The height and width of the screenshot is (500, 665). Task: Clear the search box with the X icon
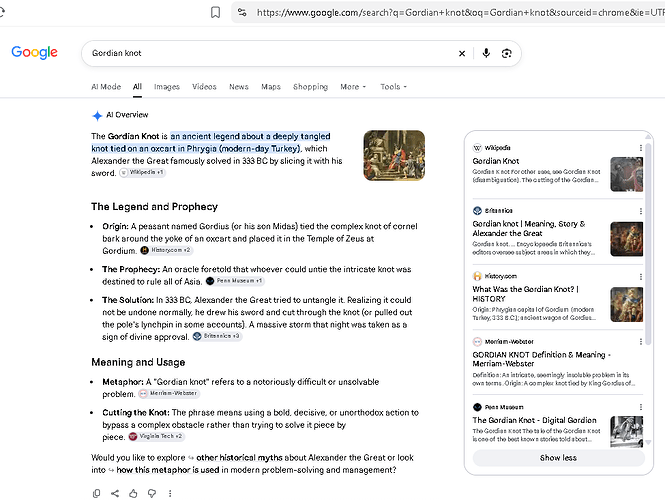pos(462,53)
